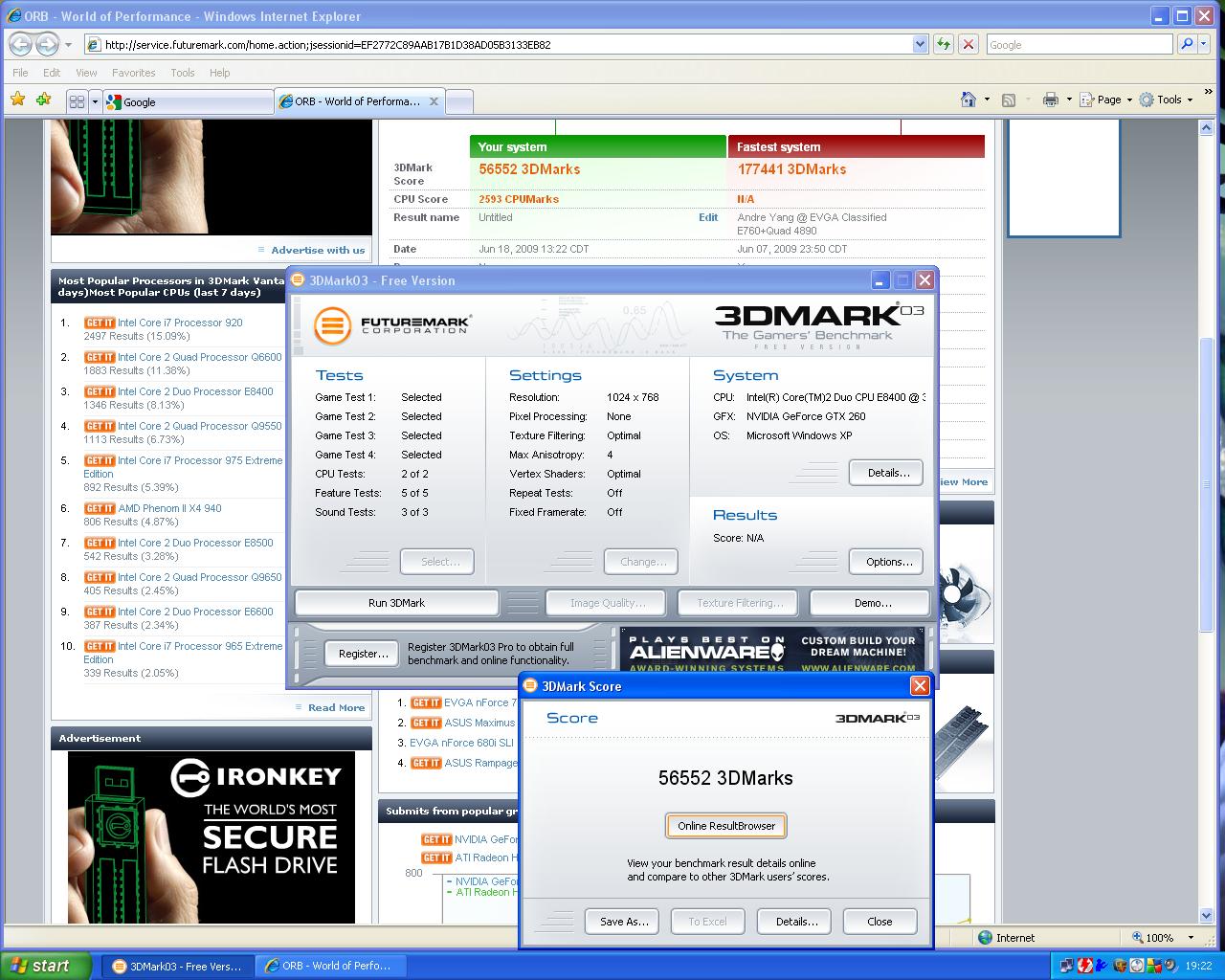The height and width of the screenshot is (980, 1225).
Task: Open address bar history dropdown arrow
Action: tap(920, 44)
